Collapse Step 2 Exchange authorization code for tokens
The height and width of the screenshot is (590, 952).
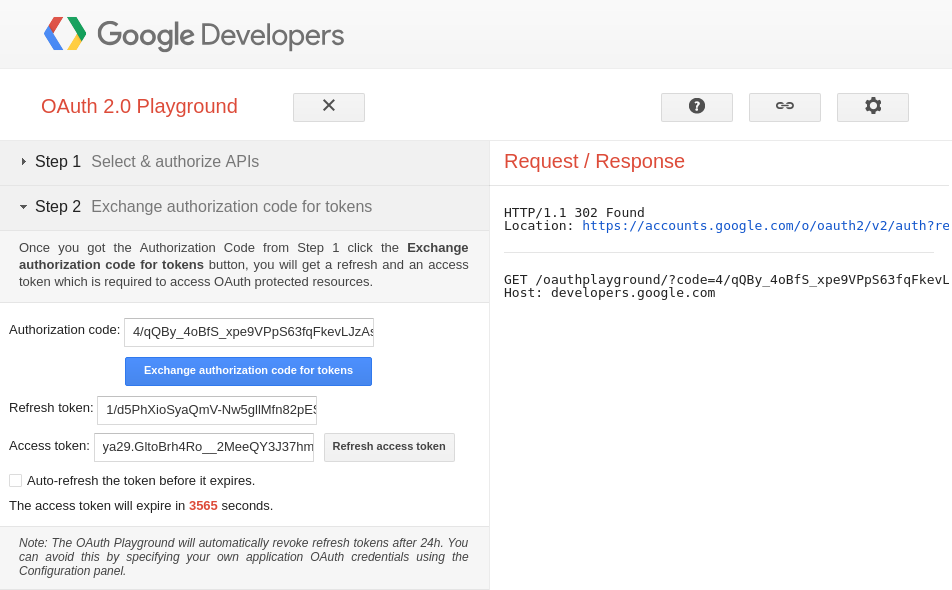[245, 206]
